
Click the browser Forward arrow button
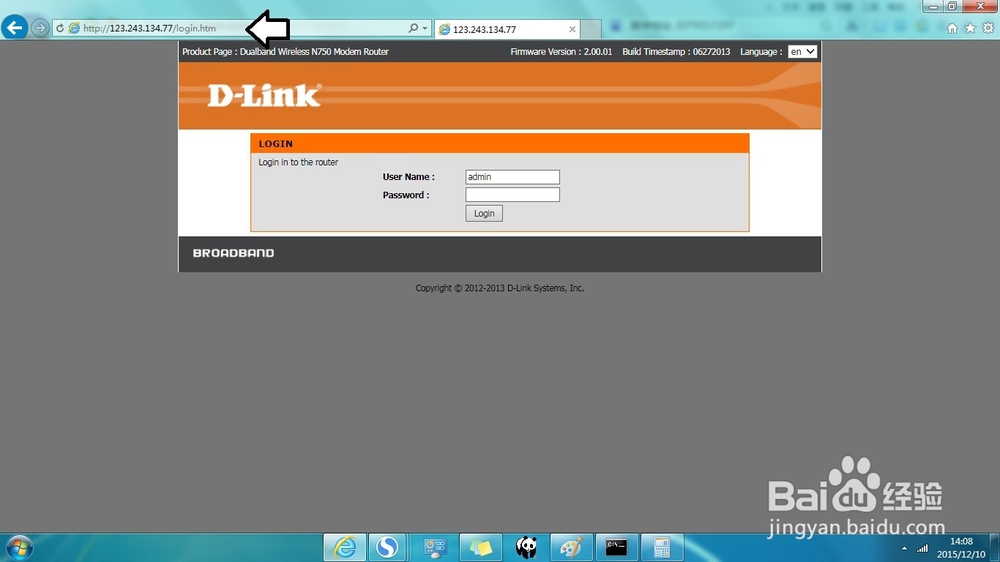coord(40,28)
